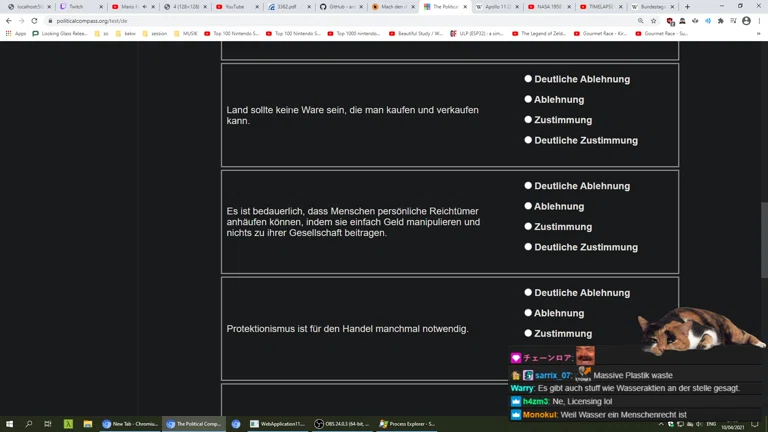Click the unlabeled Chromium icon in taskbar
The width and height of the screenshot is (768, 432).
coord(236,424)
